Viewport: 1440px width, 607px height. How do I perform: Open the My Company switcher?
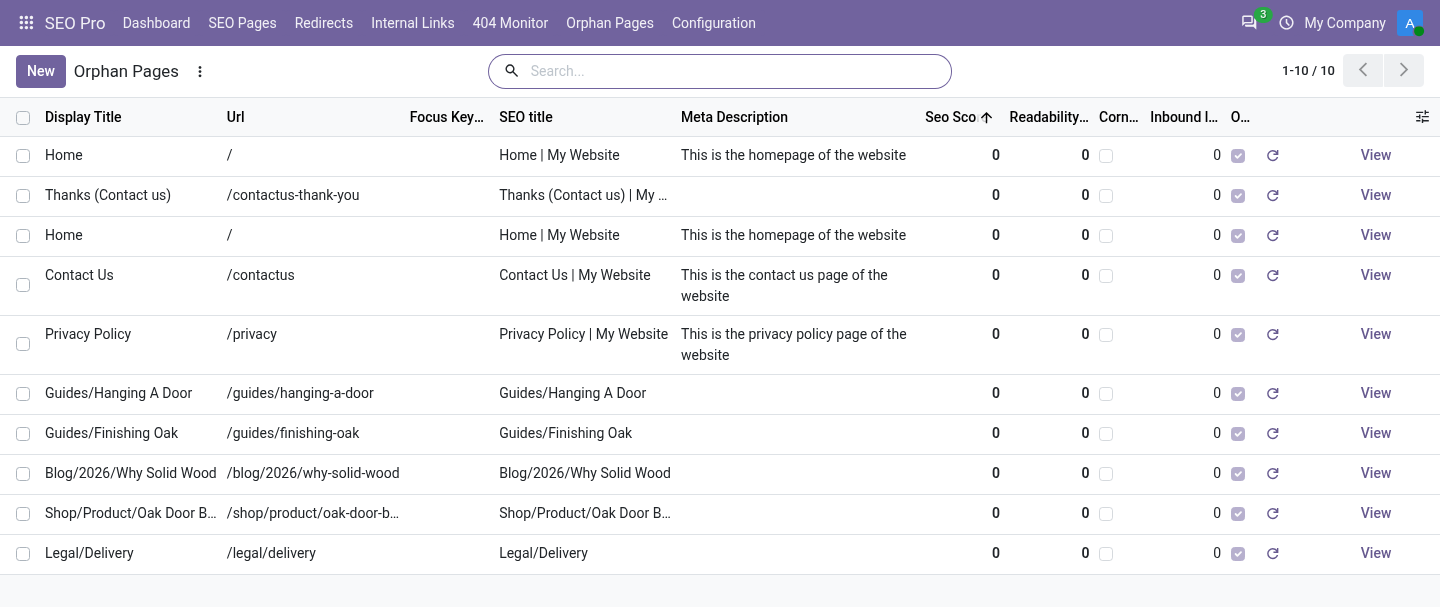[x=1345, y=23]
